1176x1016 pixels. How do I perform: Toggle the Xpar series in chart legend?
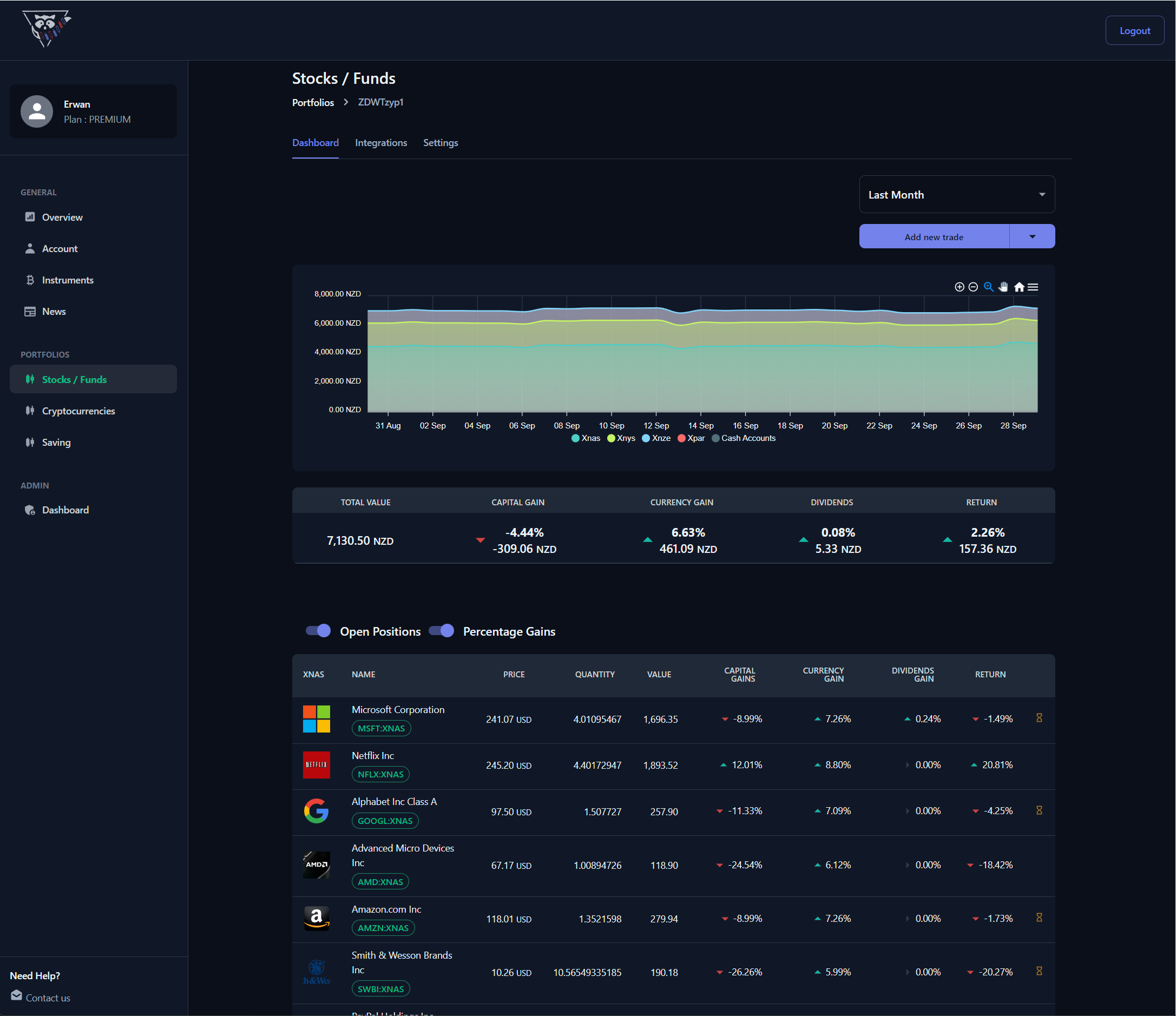click(x=691, y=438)
